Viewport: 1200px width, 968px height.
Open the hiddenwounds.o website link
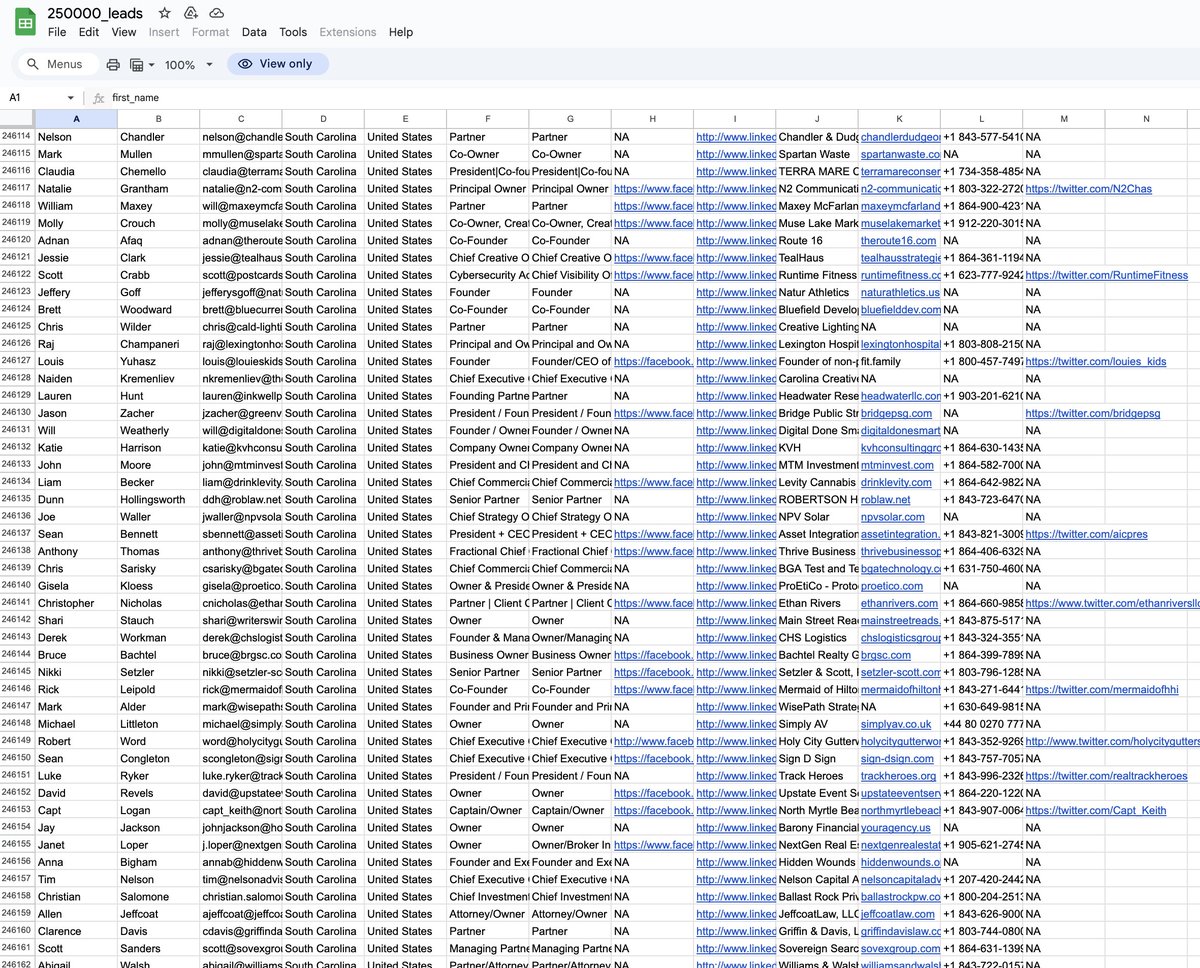pyautogui.click(x=899, y=862)
